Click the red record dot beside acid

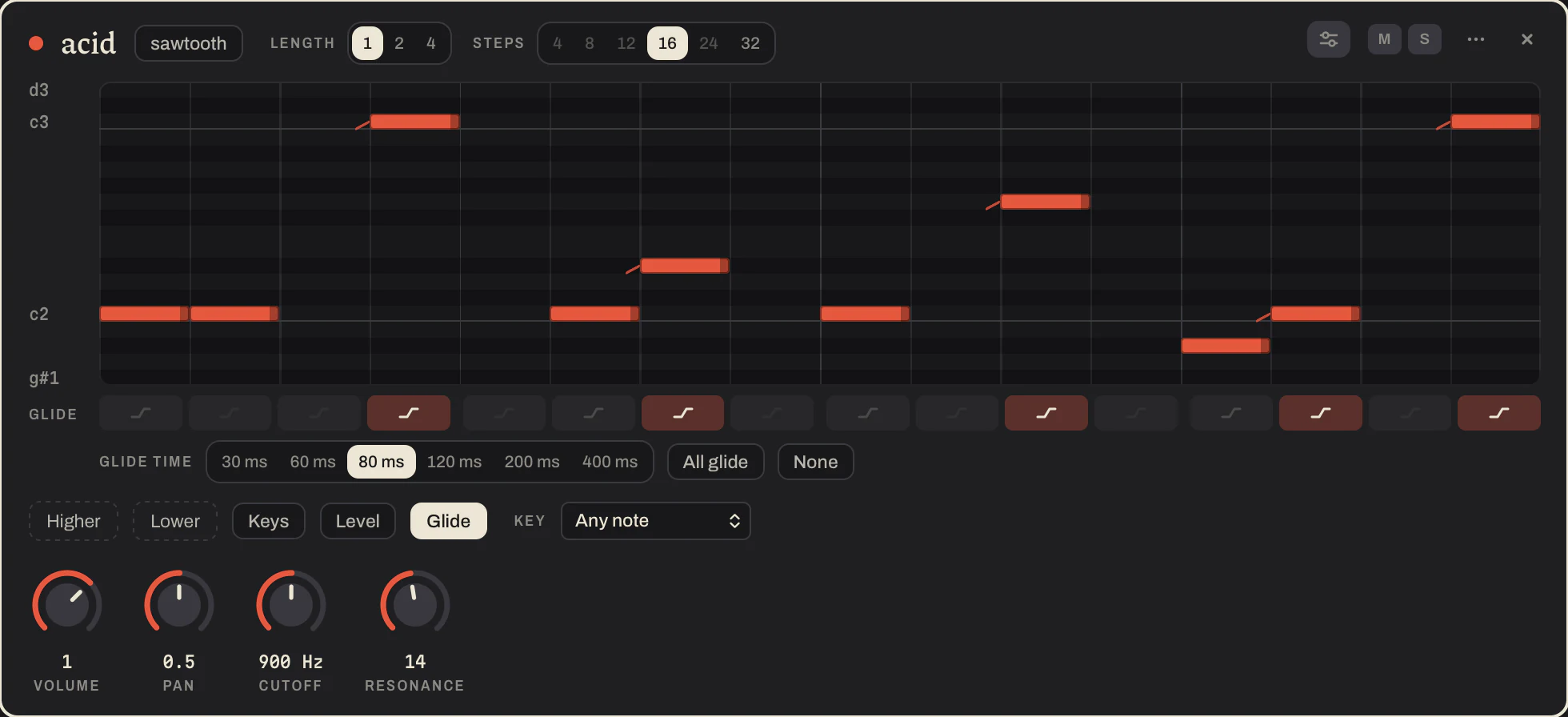click(x=36, y=43)
